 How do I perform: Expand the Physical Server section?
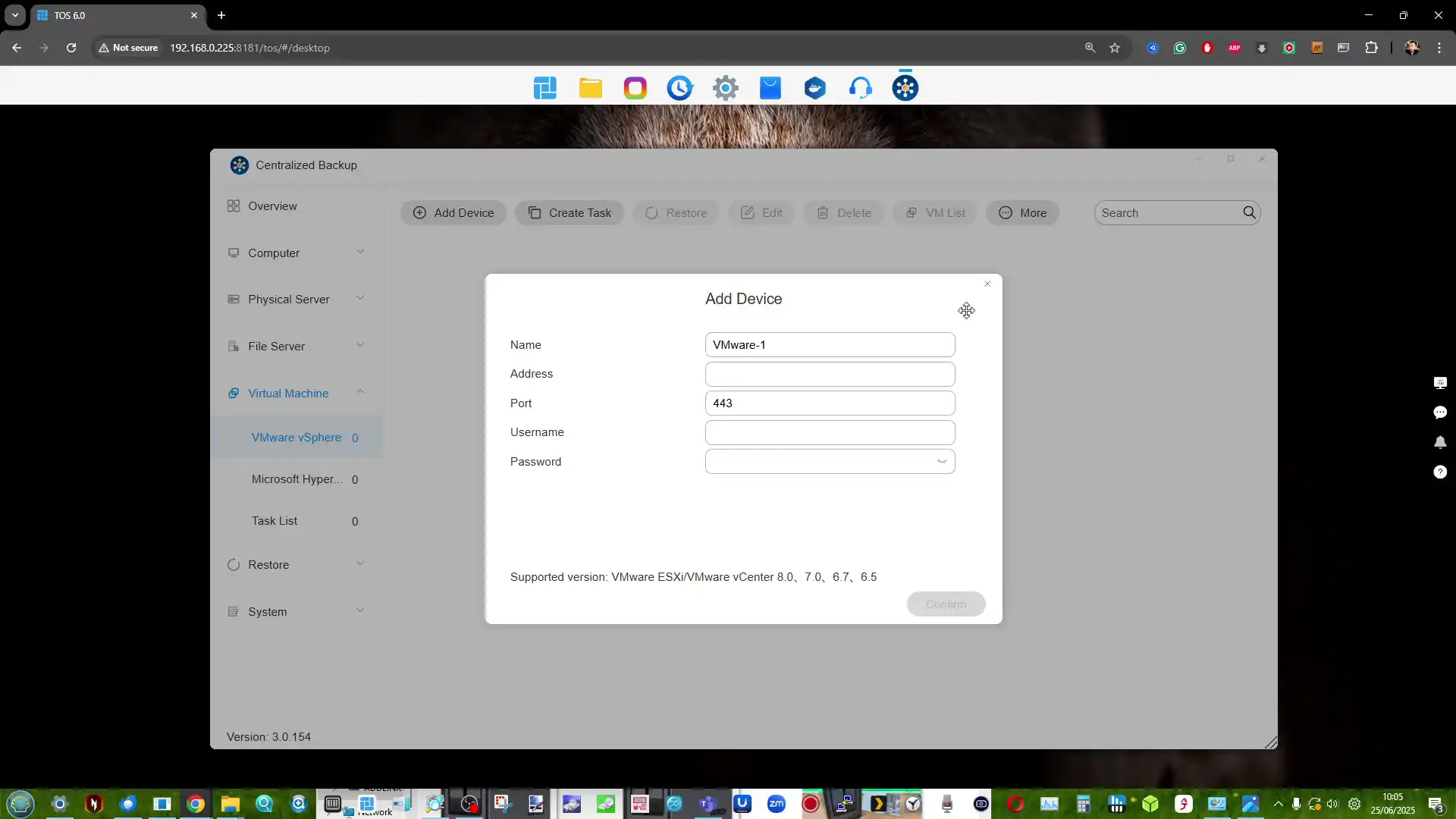pos(297,300)
